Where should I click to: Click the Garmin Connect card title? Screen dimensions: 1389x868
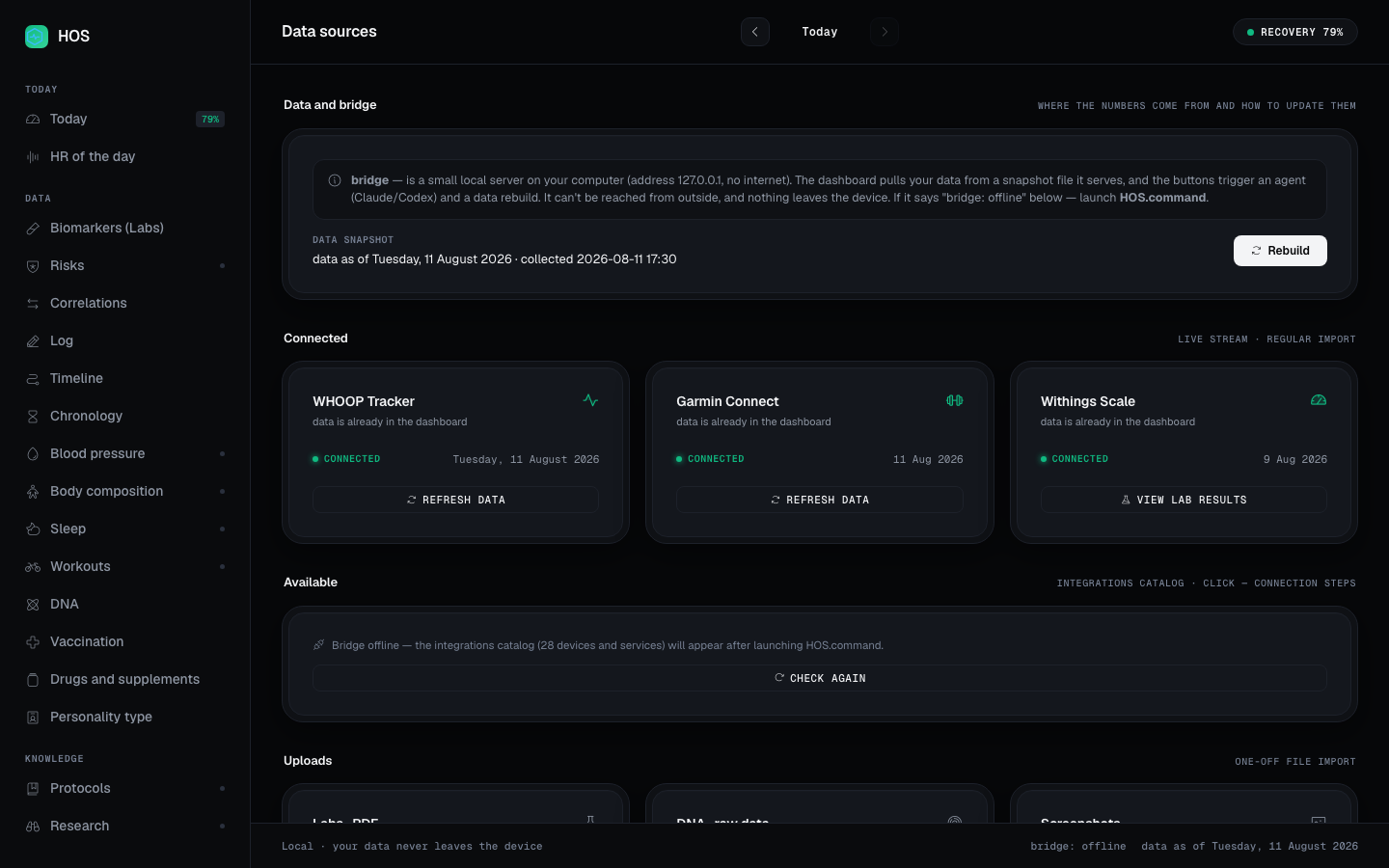tap(727, 401)
